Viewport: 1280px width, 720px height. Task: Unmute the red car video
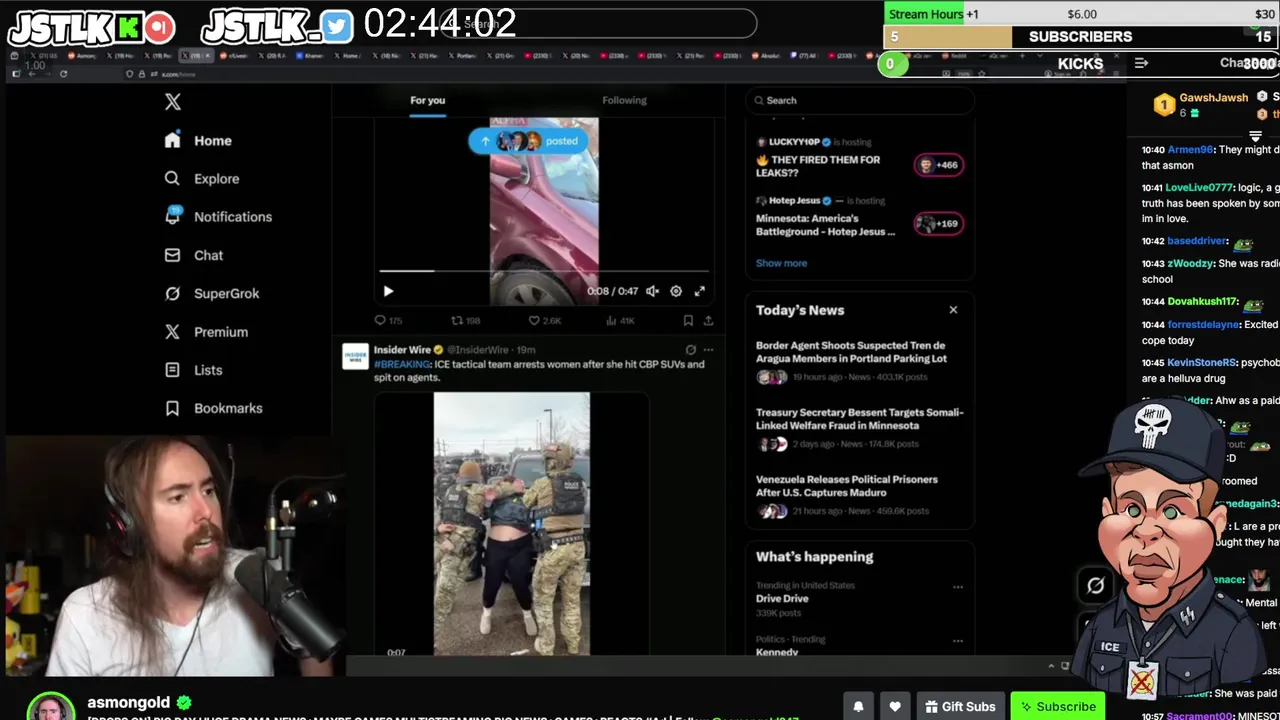(x=652, y=291)
